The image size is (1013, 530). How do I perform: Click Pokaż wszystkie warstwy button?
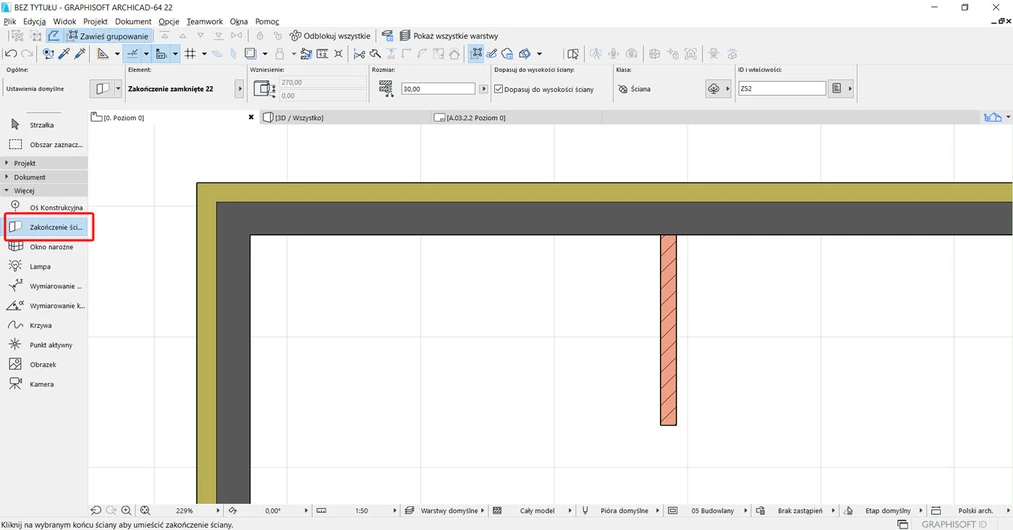pyautogui.click(x=449, y=36)
